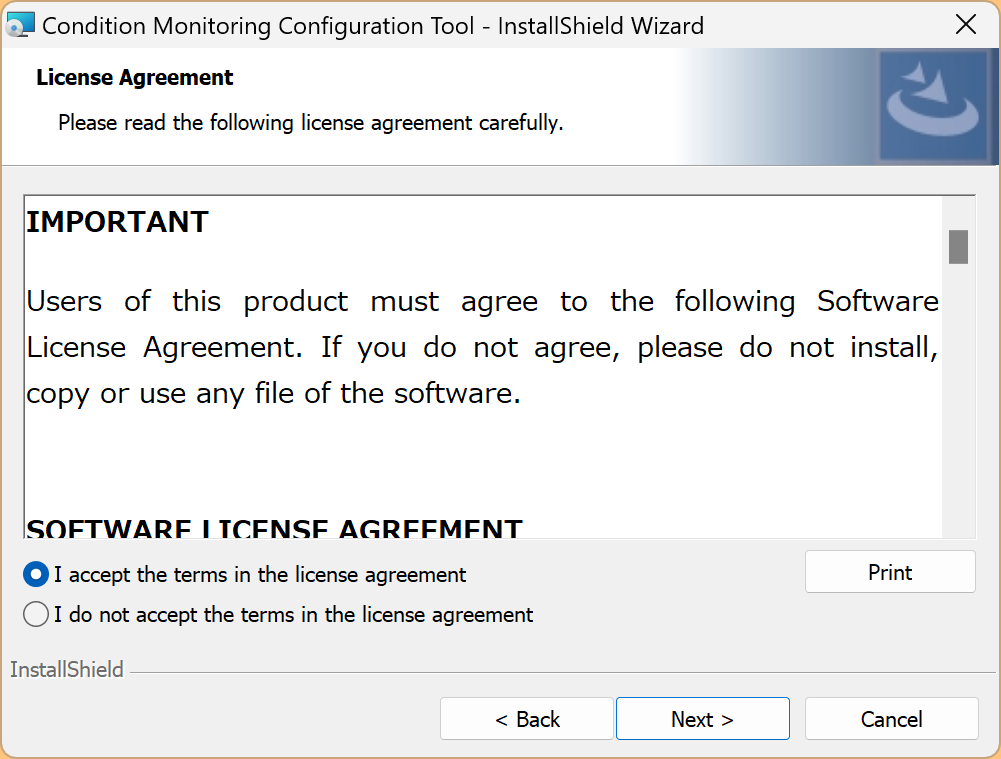Image resolution: width=1001 pixels, height=759 pixels.
Task: Click the SOFTWARE LICENSE AGREEMENT heading
Action: pyautogui.click(x=274, y=528)
